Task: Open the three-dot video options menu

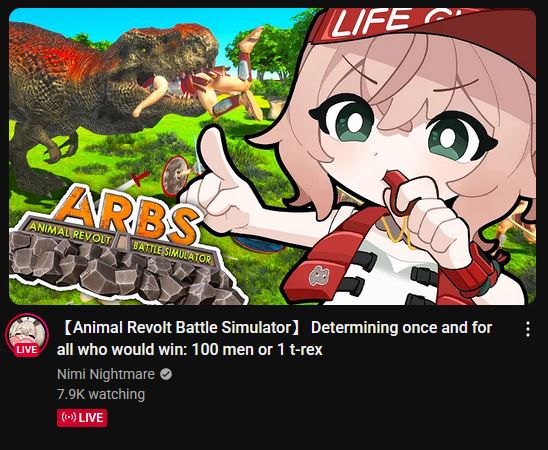Action: [528, 329]
